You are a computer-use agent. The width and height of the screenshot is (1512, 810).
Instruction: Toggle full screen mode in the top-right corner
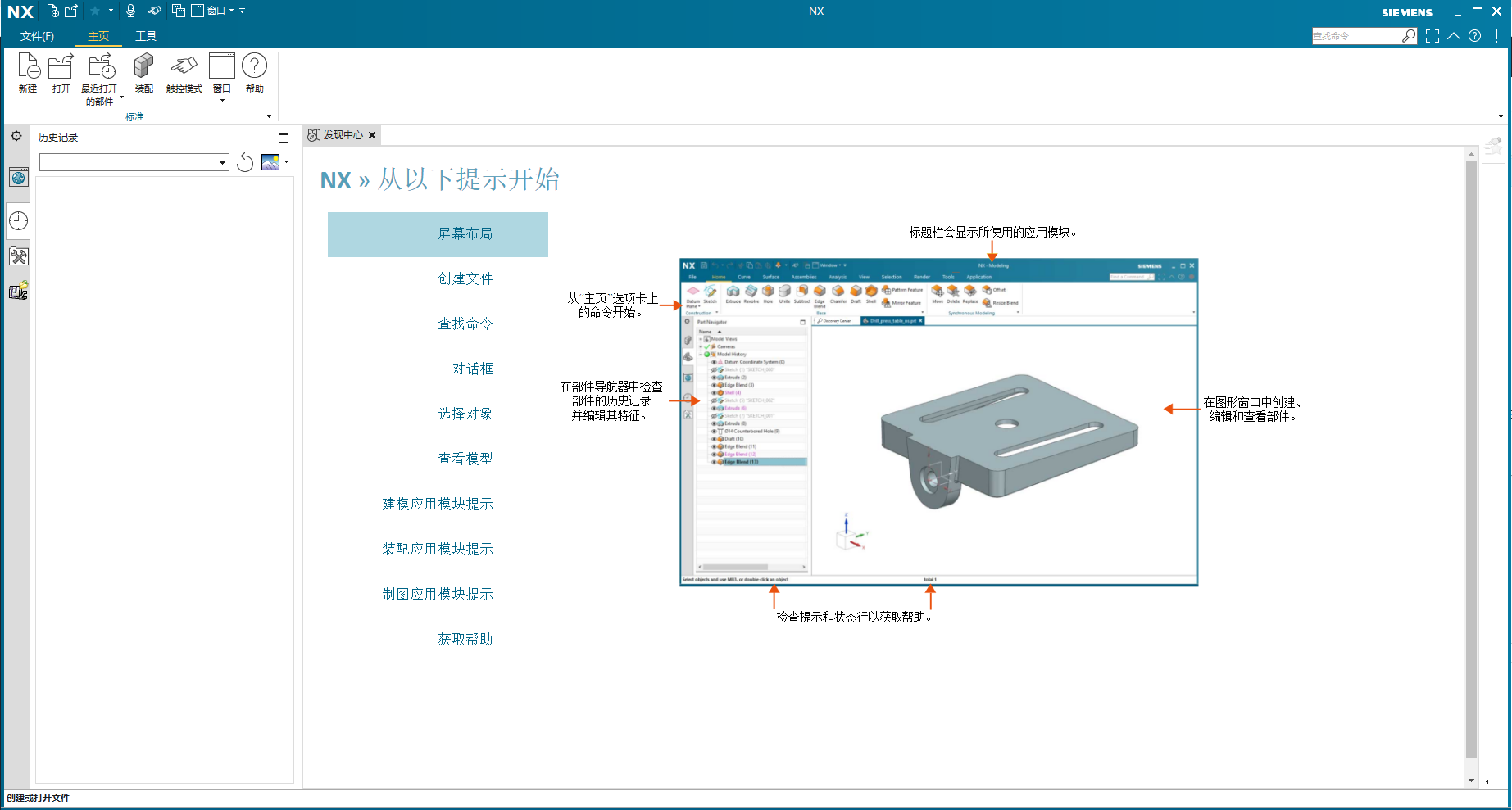(x=1432, y=36)
